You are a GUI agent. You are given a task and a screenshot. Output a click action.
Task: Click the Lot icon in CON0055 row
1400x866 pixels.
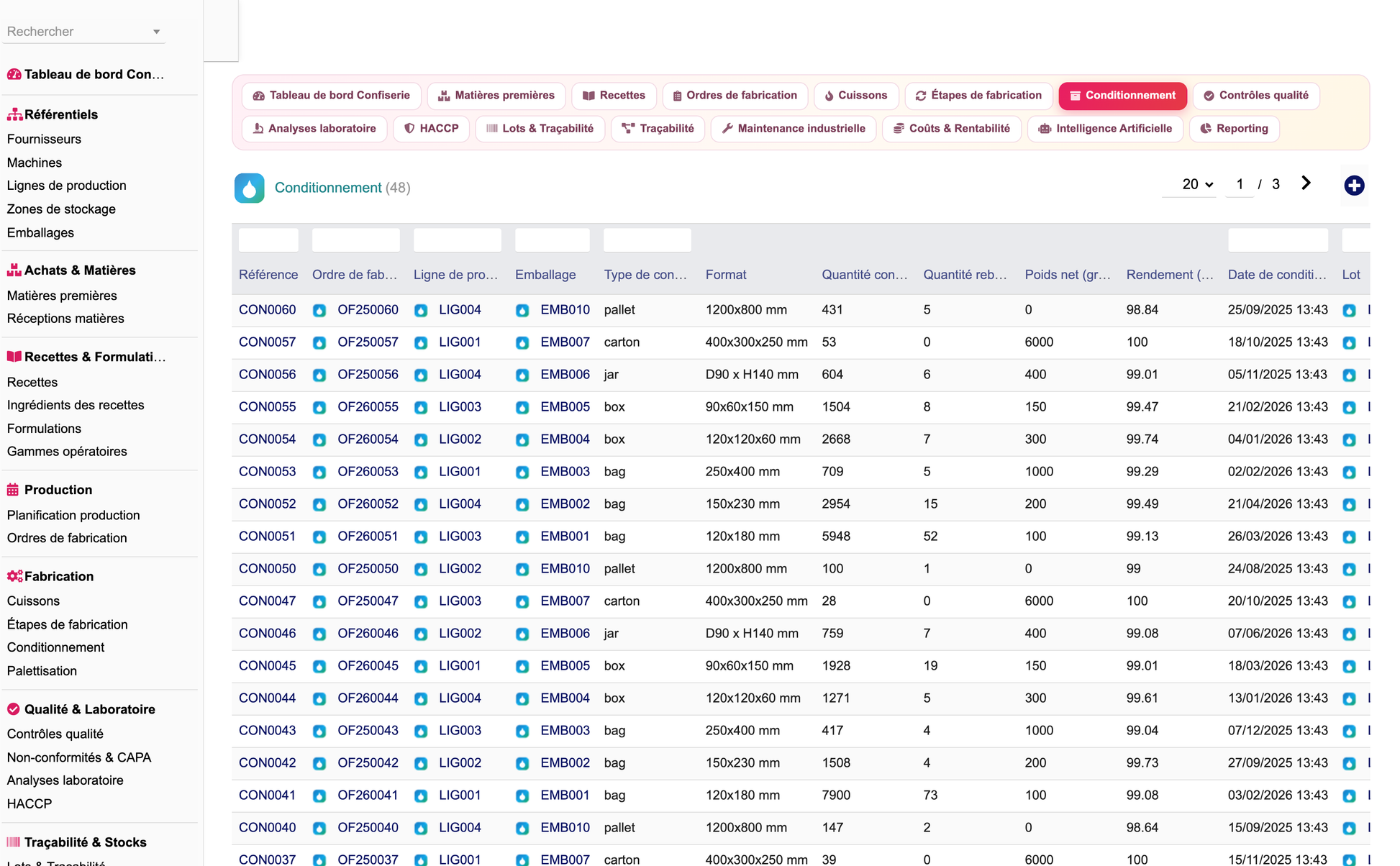[x=1350, y=408]
